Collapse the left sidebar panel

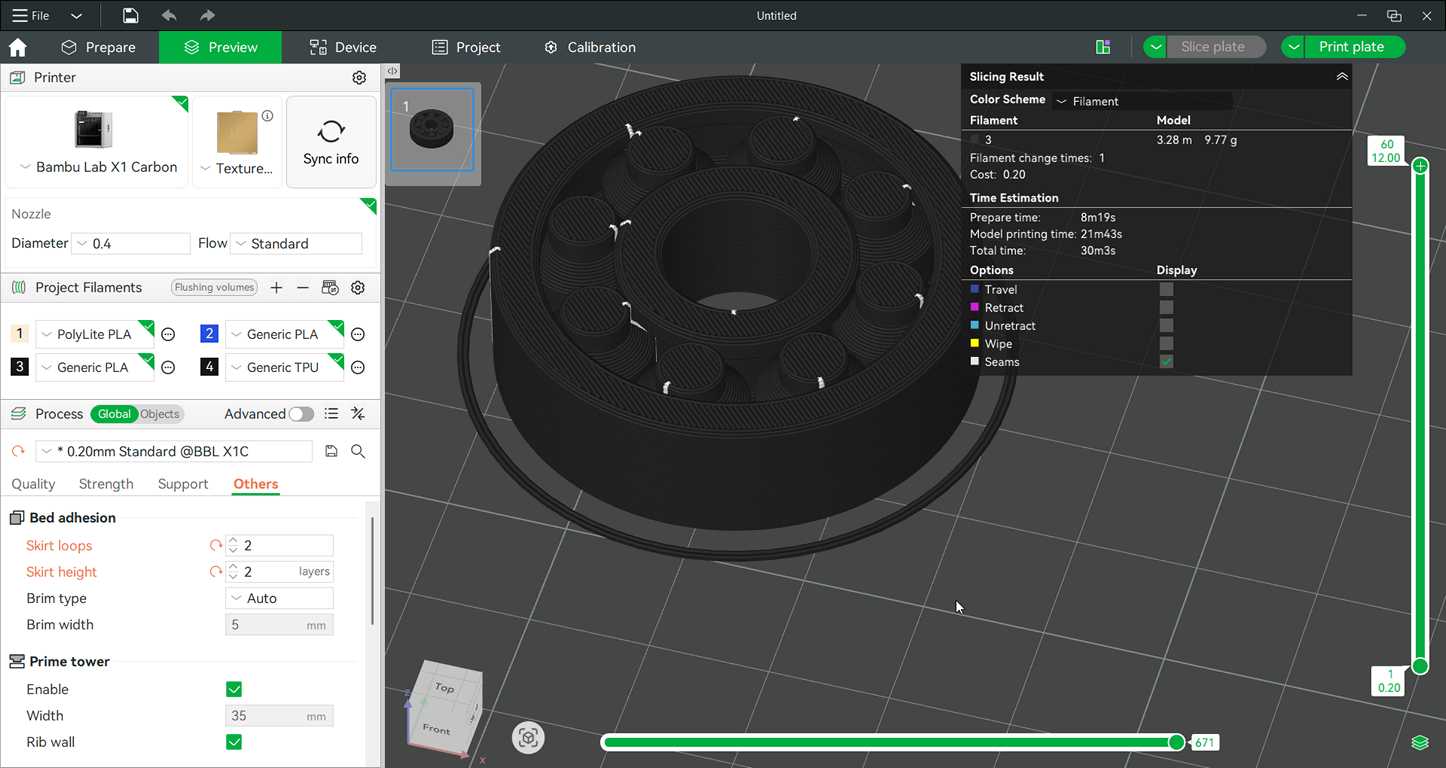(393, 71)
